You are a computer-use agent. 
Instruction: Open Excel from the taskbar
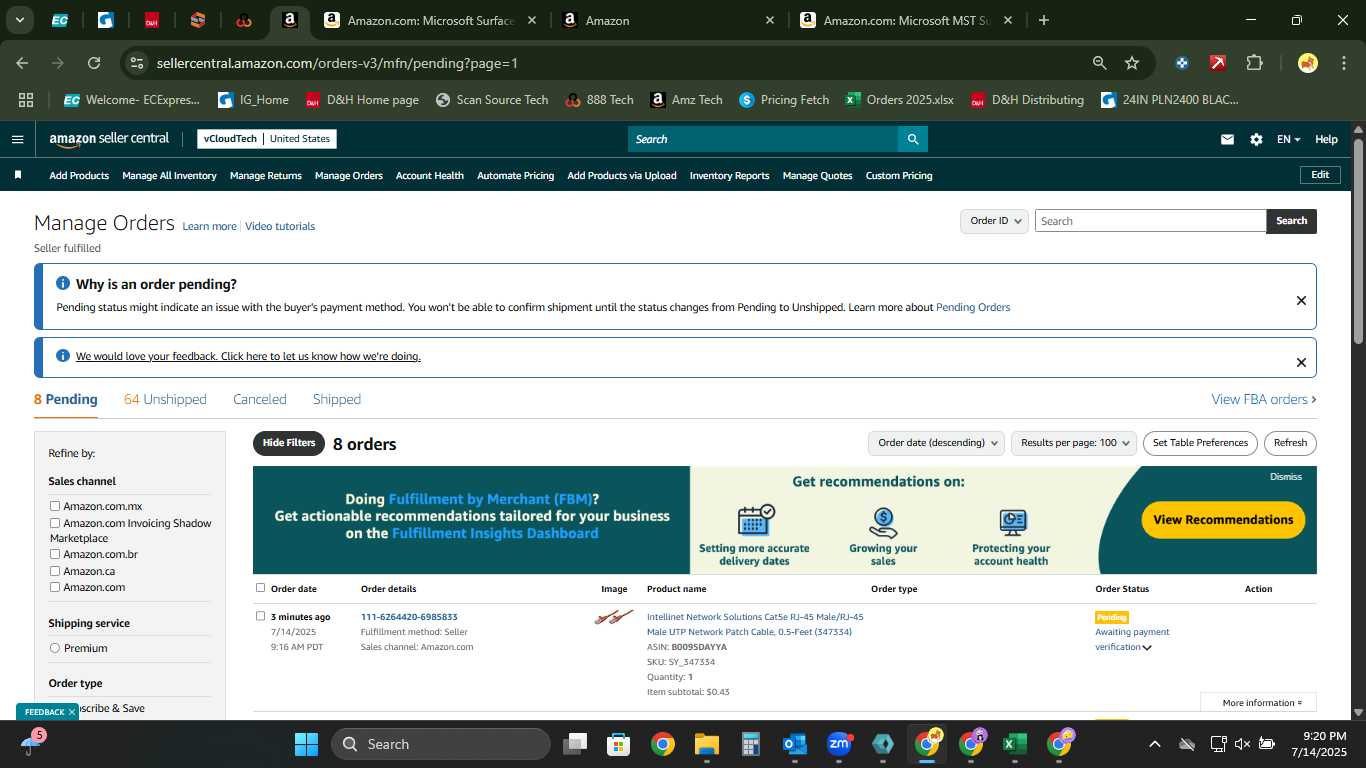pyautogui.click(x=1014, y=744)
